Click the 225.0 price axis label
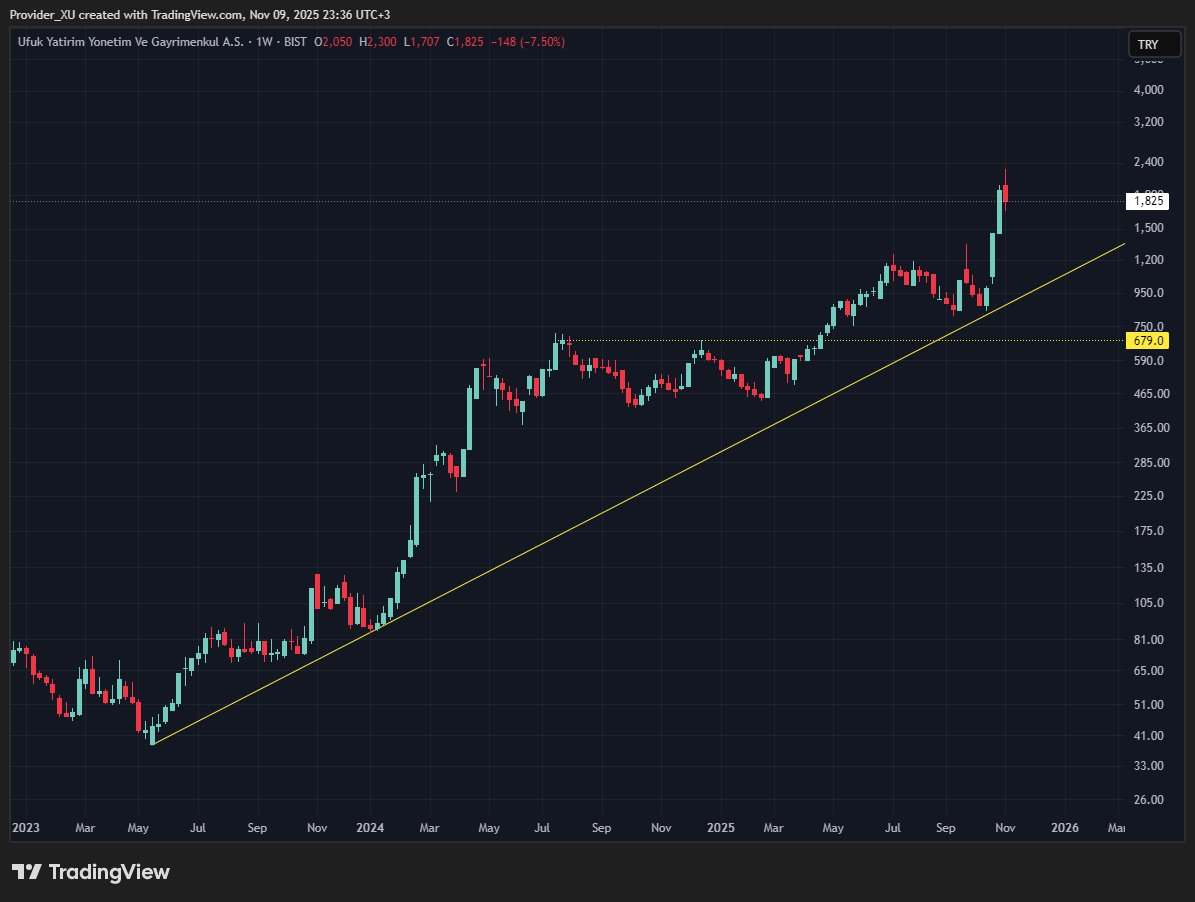Viewport: 1195px width, 902px height. click(1149, 496)
